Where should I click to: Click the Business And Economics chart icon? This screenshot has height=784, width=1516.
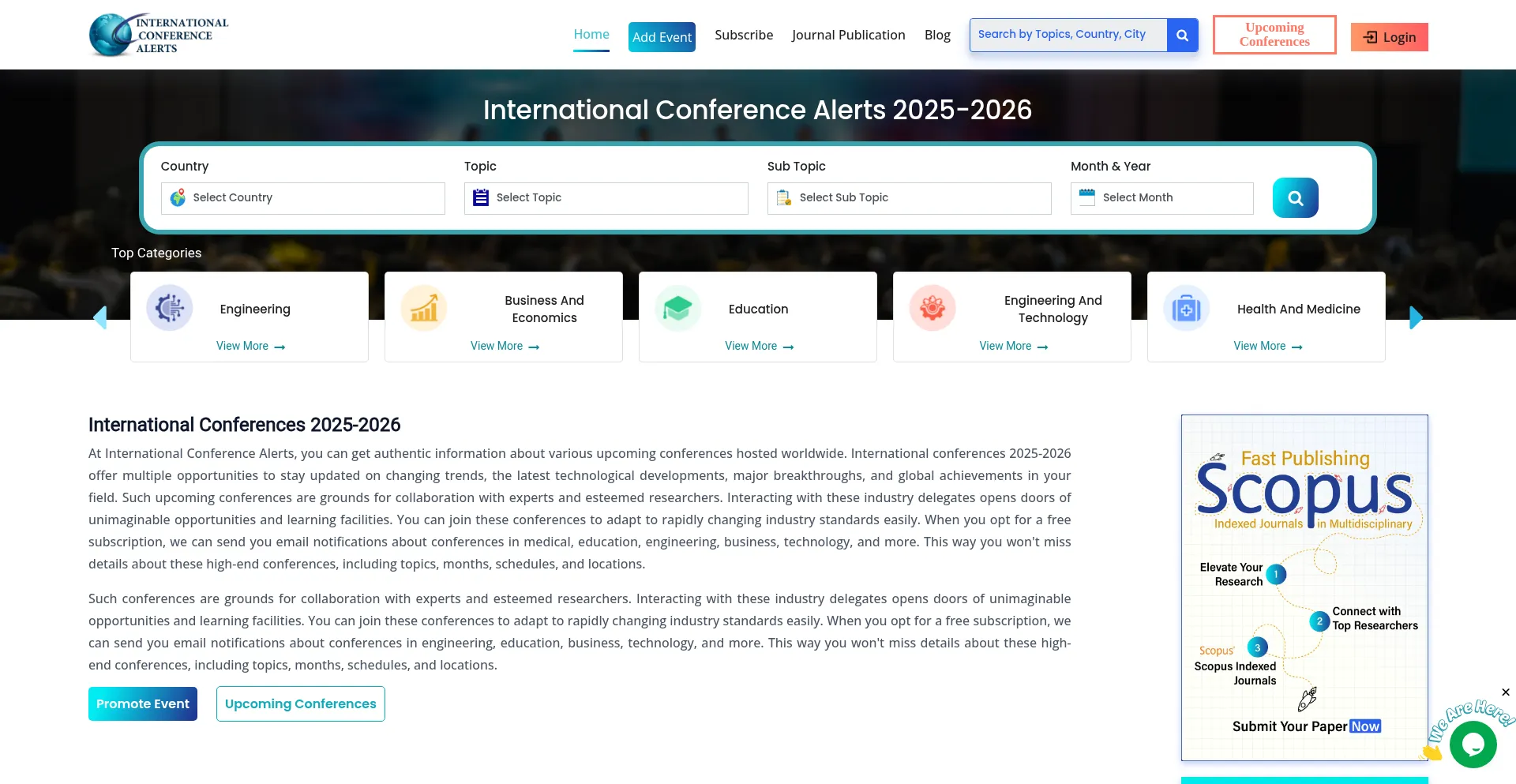point(424,308)
